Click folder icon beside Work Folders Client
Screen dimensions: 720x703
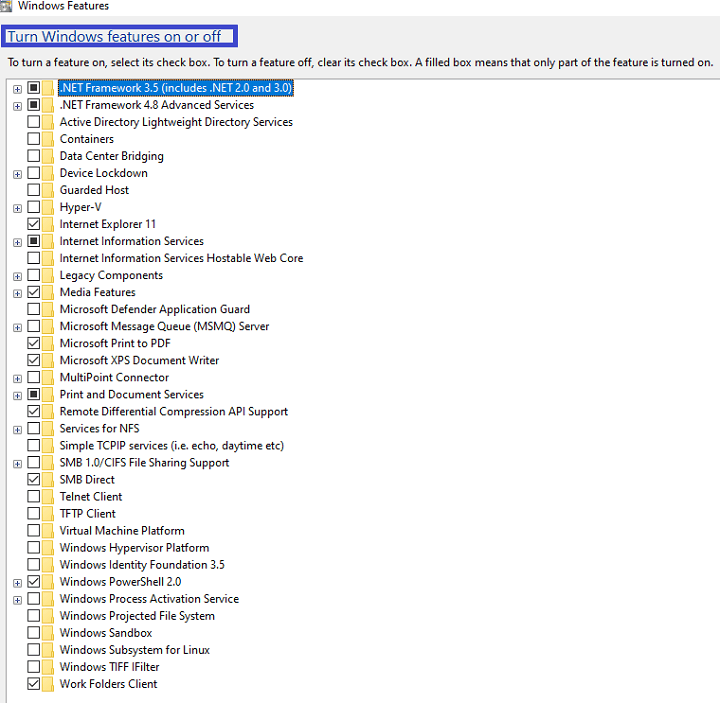coord(48,684)
